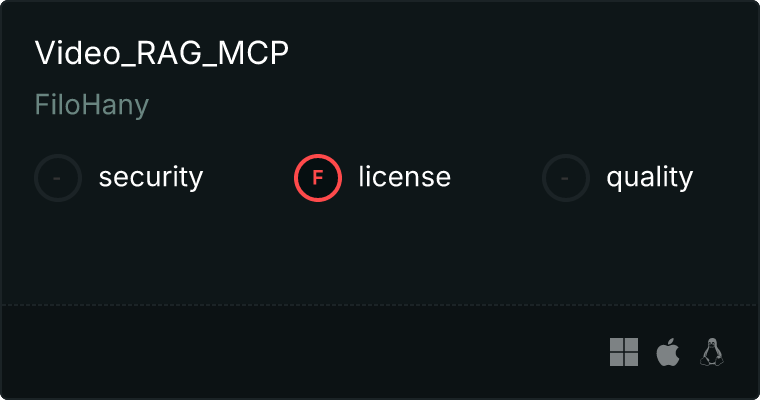Viewport: 760px width, 400px height.
Task: Click the Linux penguin platform icon
Action: [712, 352]
